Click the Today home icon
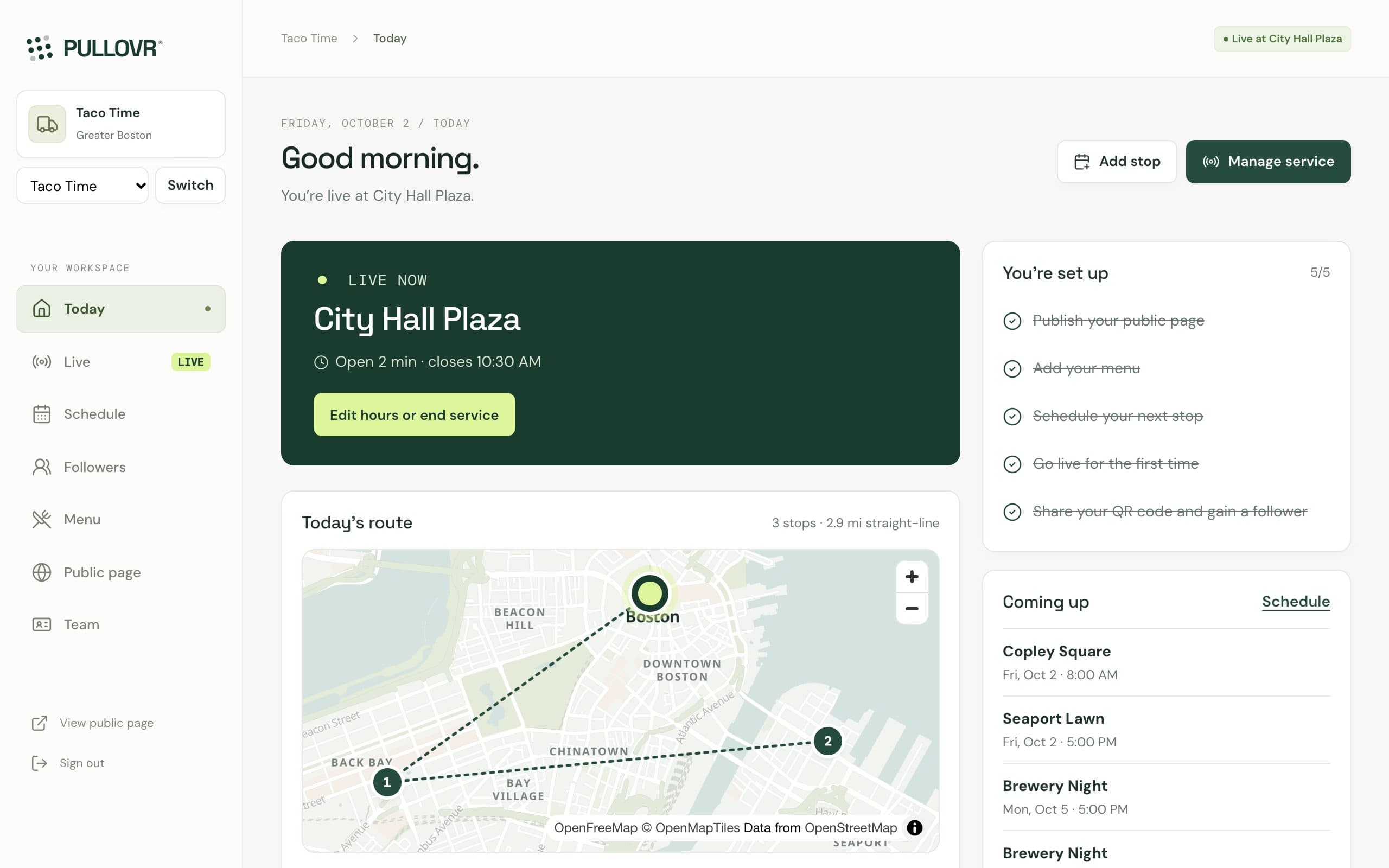Image resolution: width=1389 pixels, height=868 pixels. [x=42, y=309]
